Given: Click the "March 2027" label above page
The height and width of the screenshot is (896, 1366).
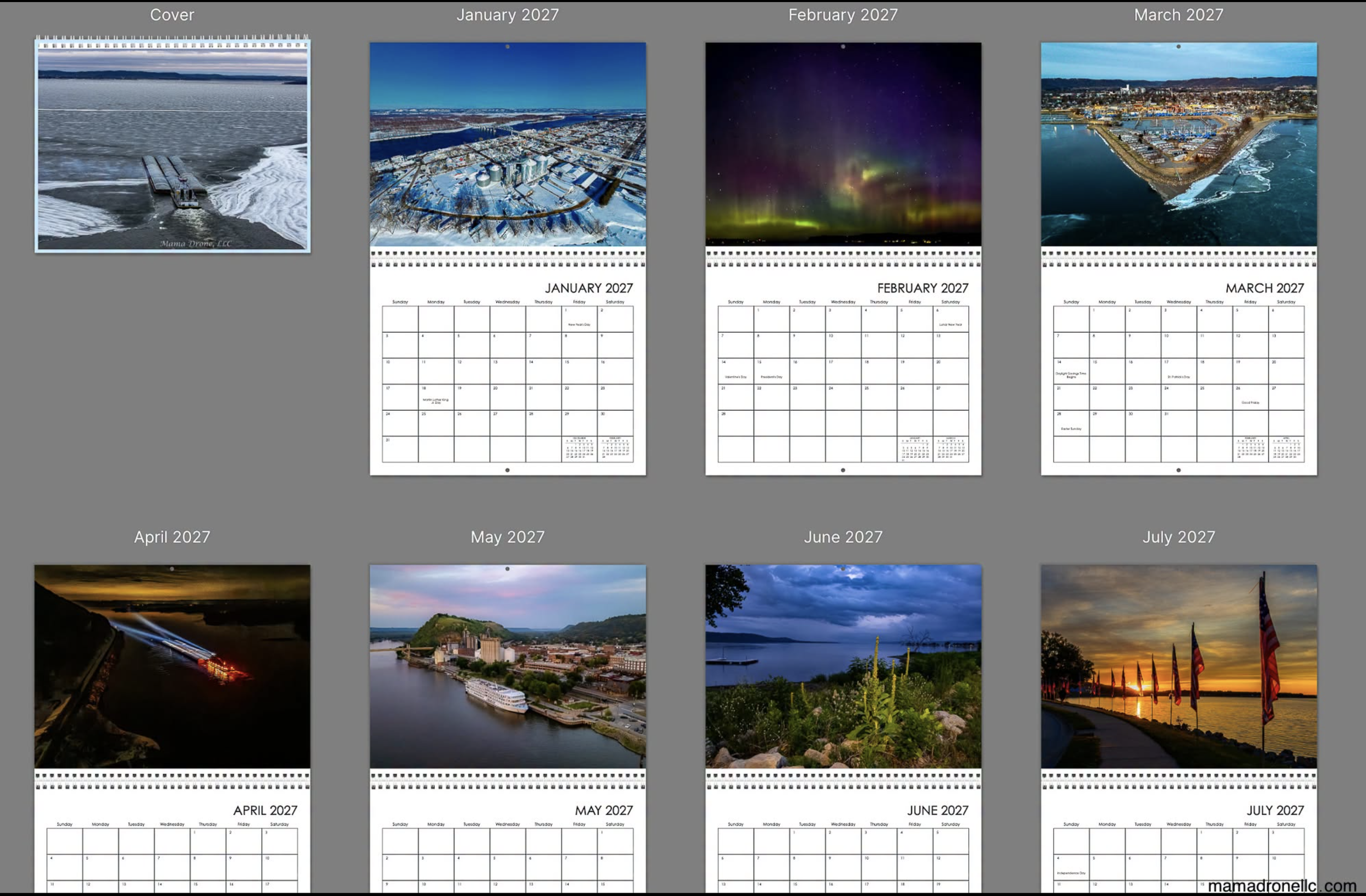Looking at the screenshot, I should 1179,15.
